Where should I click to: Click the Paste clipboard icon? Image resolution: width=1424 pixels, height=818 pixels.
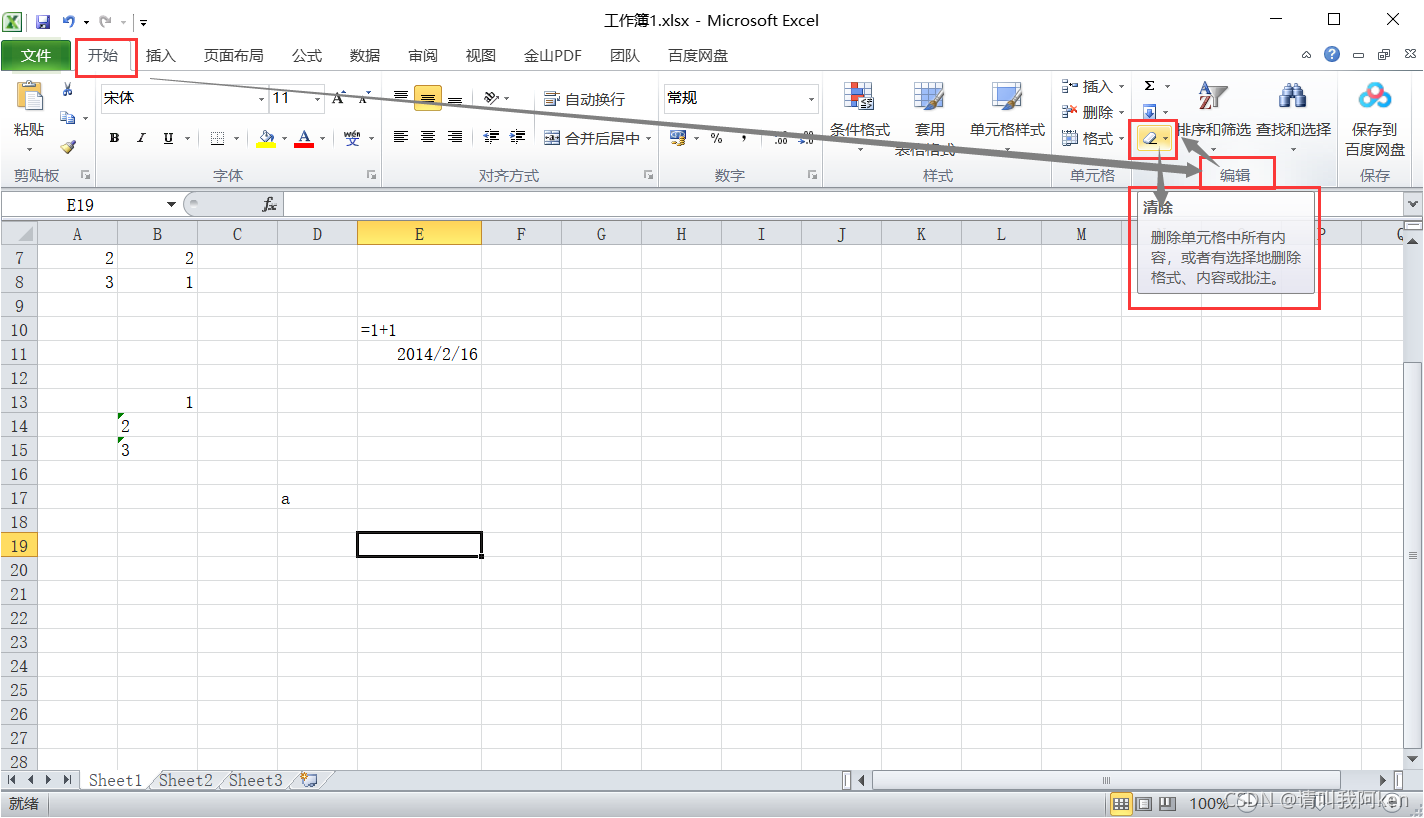click(29, 97)
